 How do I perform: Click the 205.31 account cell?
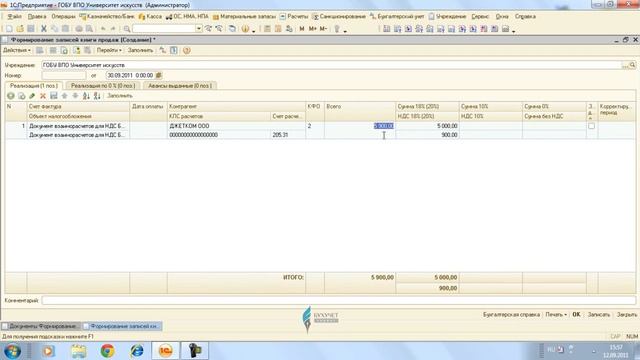click(x=288, y=135)
